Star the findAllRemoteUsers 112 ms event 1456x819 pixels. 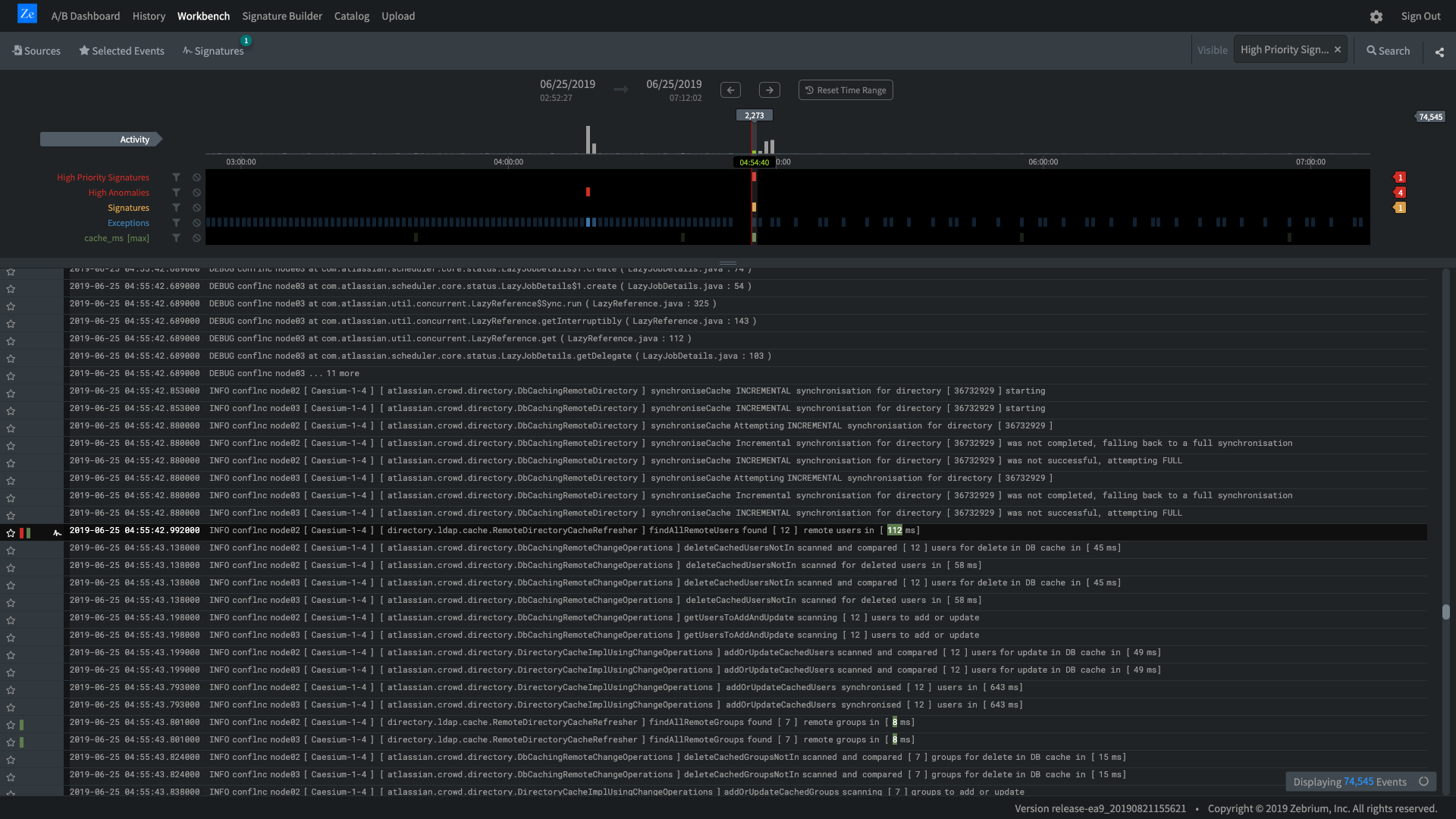(x=11, y=533)
